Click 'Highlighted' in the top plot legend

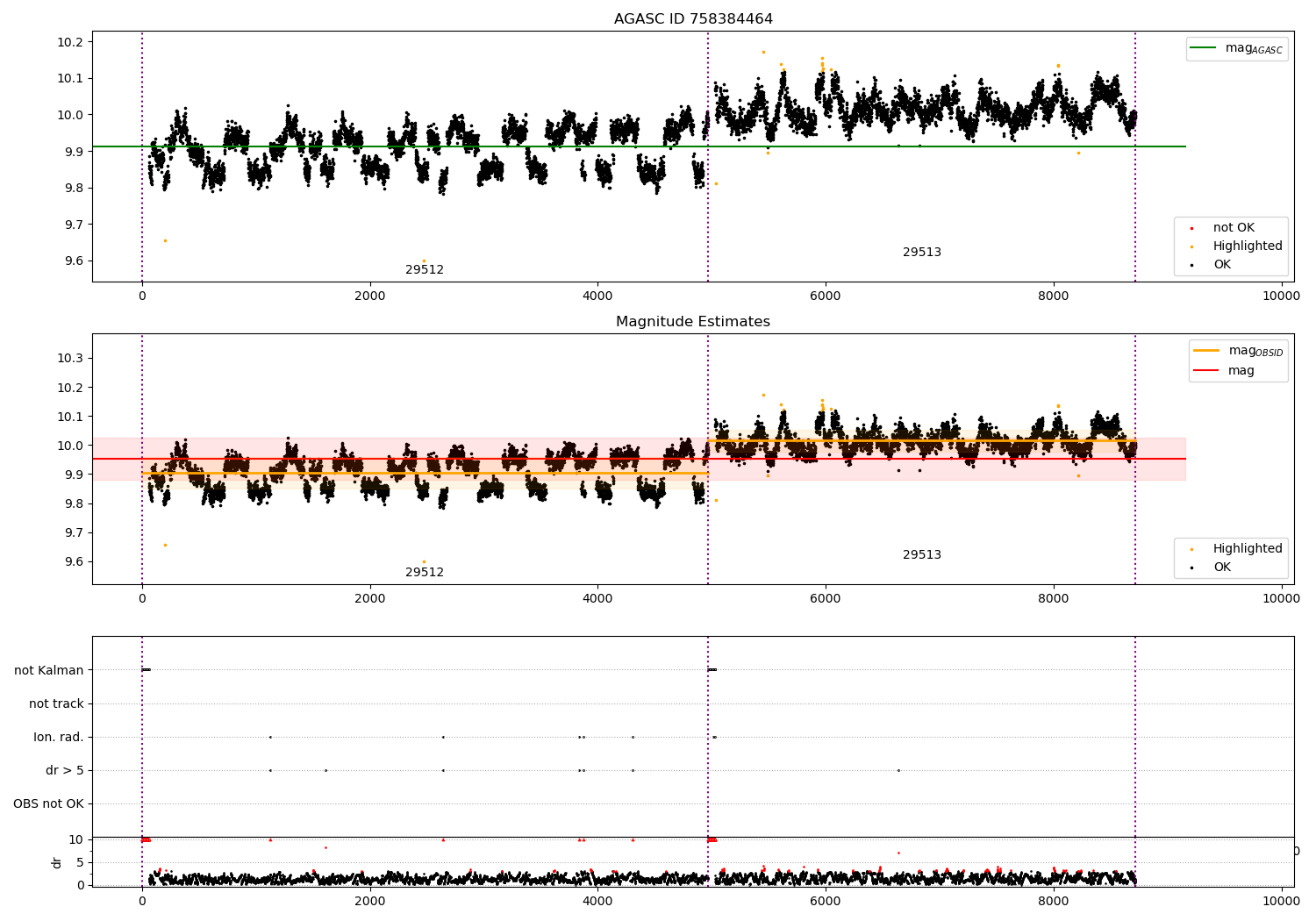(x=1248, y=246)
